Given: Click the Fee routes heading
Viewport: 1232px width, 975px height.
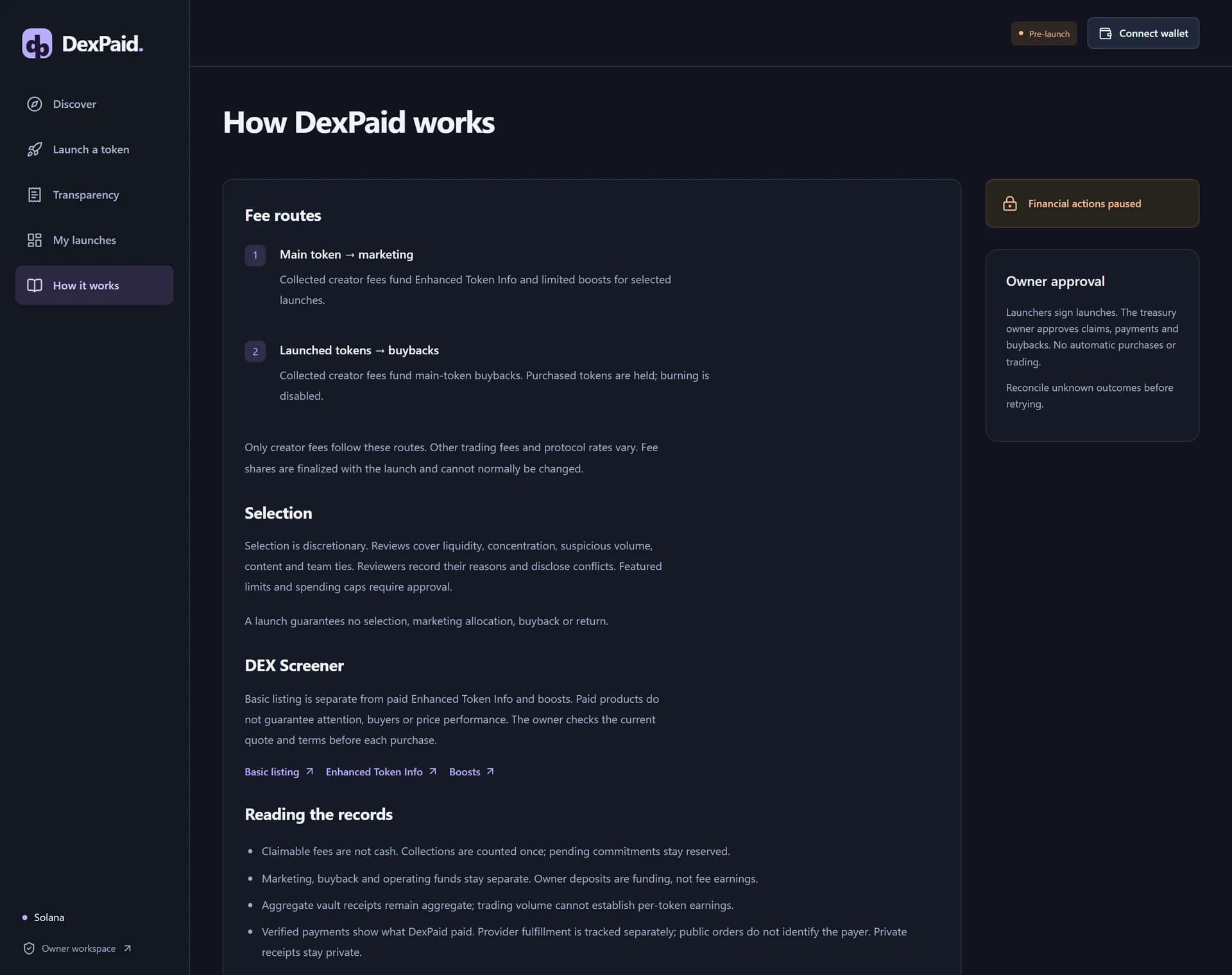Looking at the screenshot, I should click(283, 216).
